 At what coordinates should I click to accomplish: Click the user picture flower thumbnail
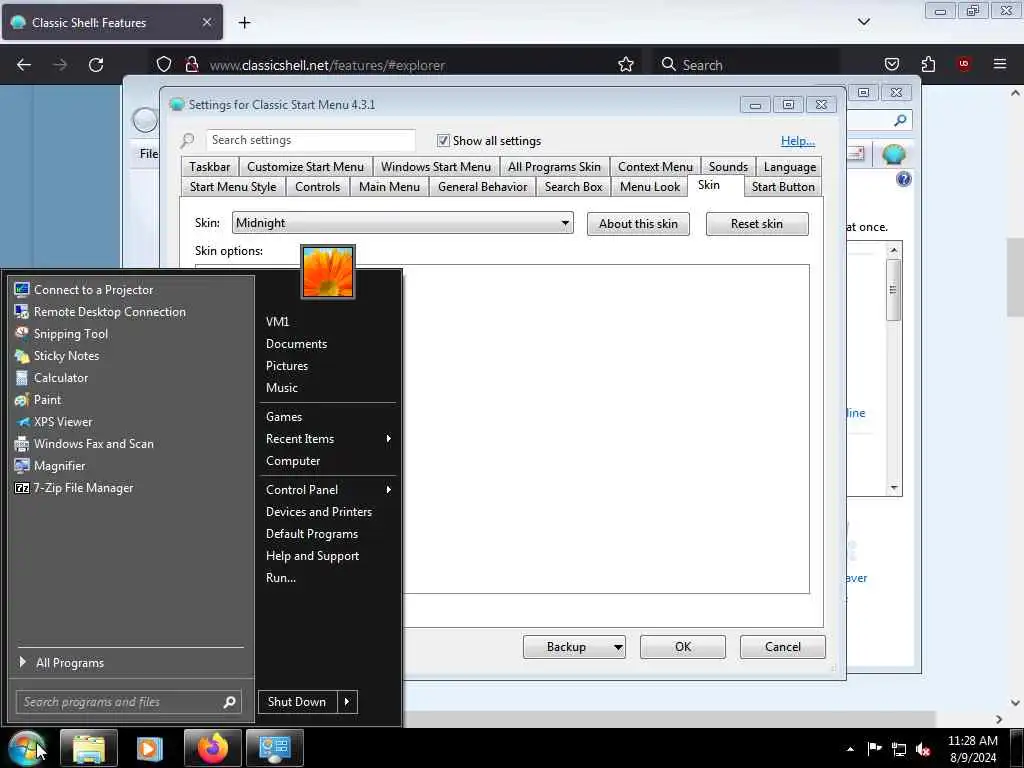(328, 272)
